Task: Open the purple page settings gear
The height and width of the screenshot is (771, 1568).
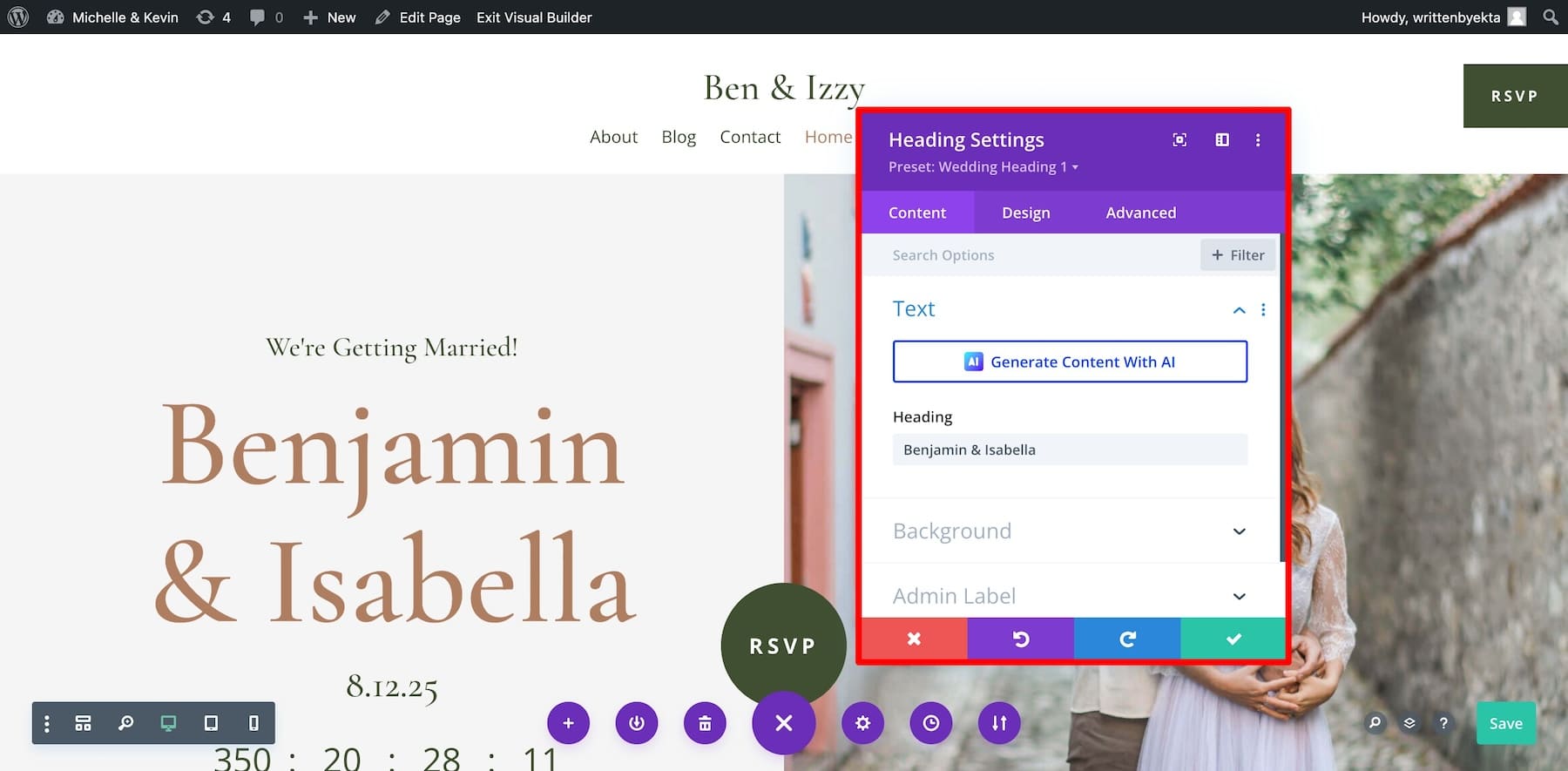Action: 862,723
